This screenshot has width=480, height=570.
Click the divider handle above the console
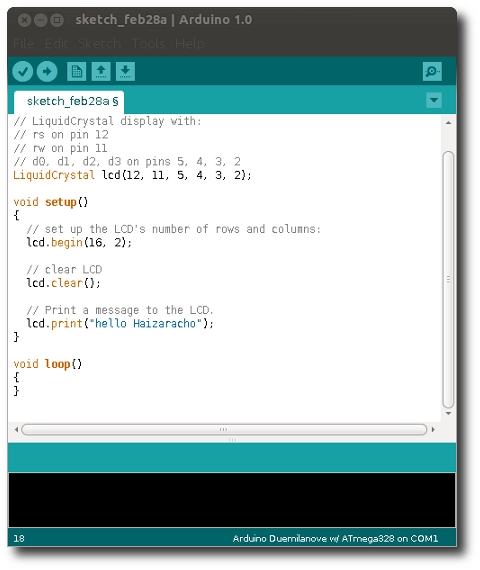[232, 440]
